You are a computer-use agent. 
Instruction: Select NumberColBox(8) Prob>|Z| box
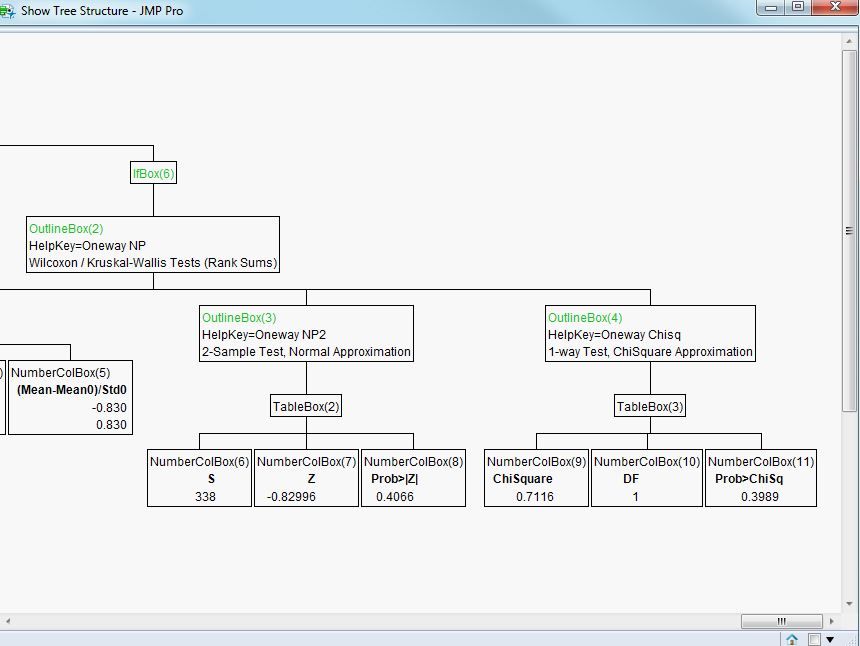click(x=414, y=478)
